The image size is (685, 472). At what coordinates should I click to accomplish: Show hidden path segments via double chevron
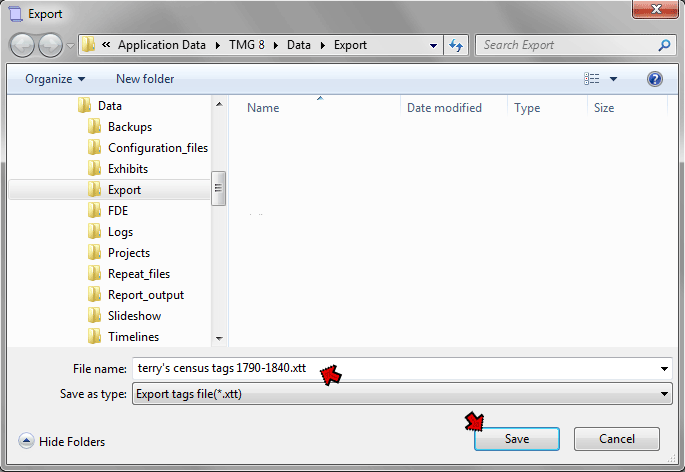click(x=106, y=45)
